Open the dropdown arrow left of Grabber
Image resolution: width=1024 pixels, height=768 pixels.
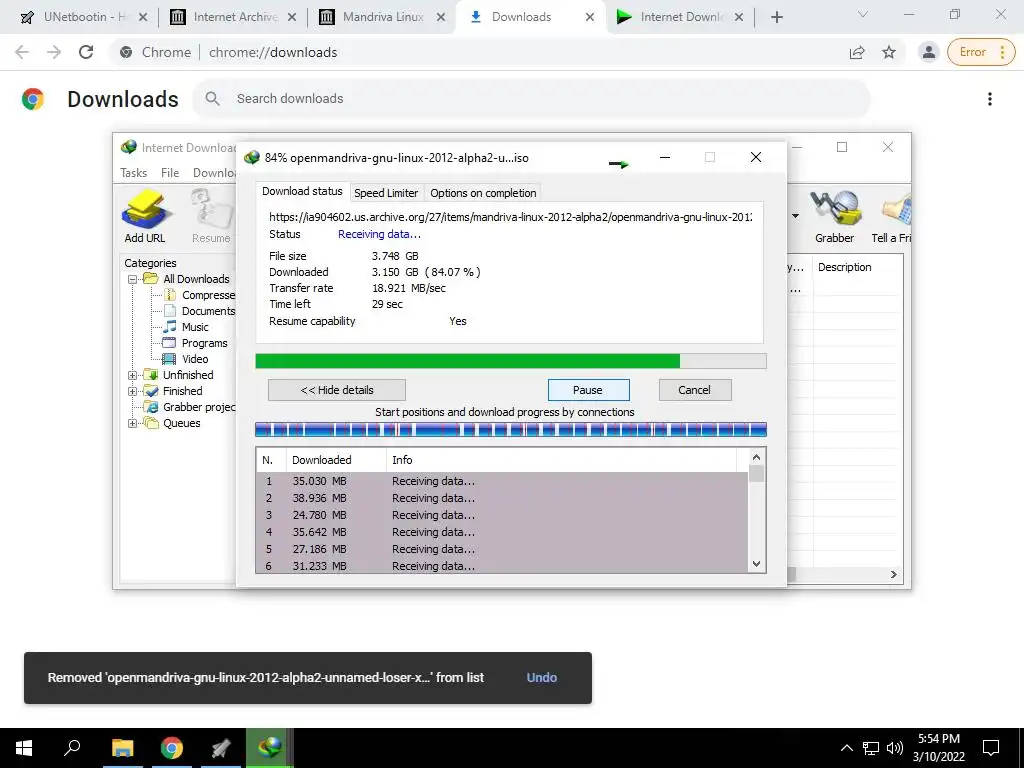pyautogui.click(x=795, y=216)
